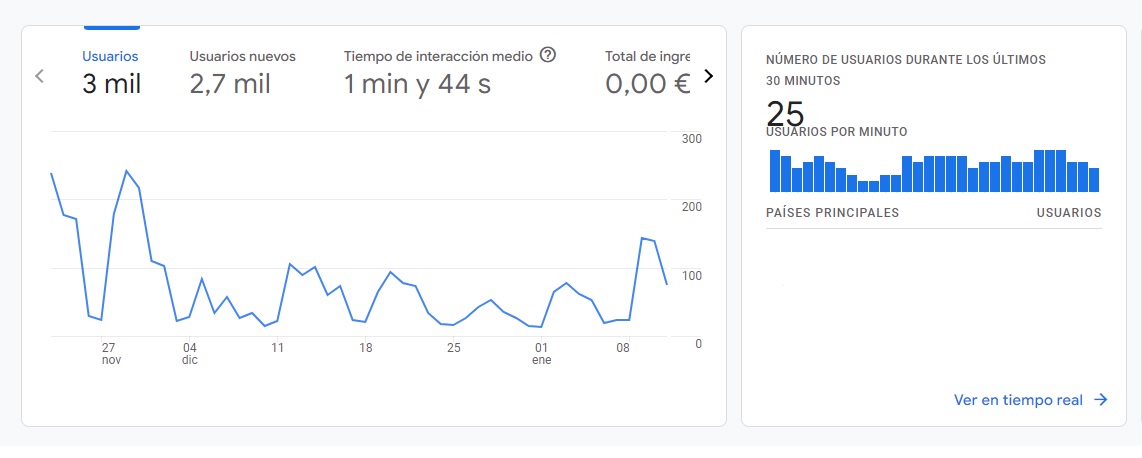
Task: Click the Países principales column header
Action: point(832,213)
